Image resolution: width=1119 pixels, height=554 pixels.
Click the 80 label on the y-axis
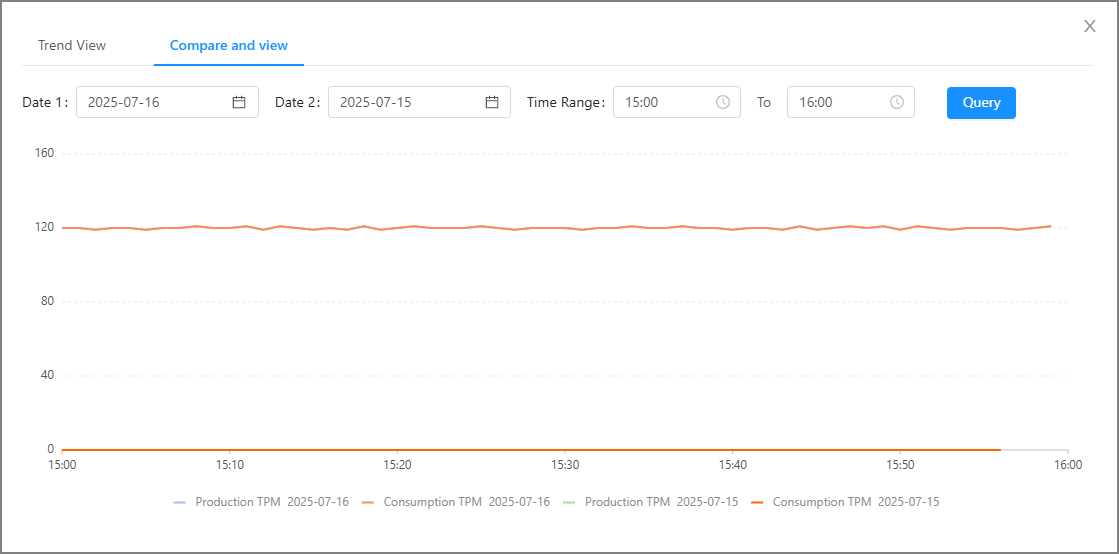coord(49,301)
